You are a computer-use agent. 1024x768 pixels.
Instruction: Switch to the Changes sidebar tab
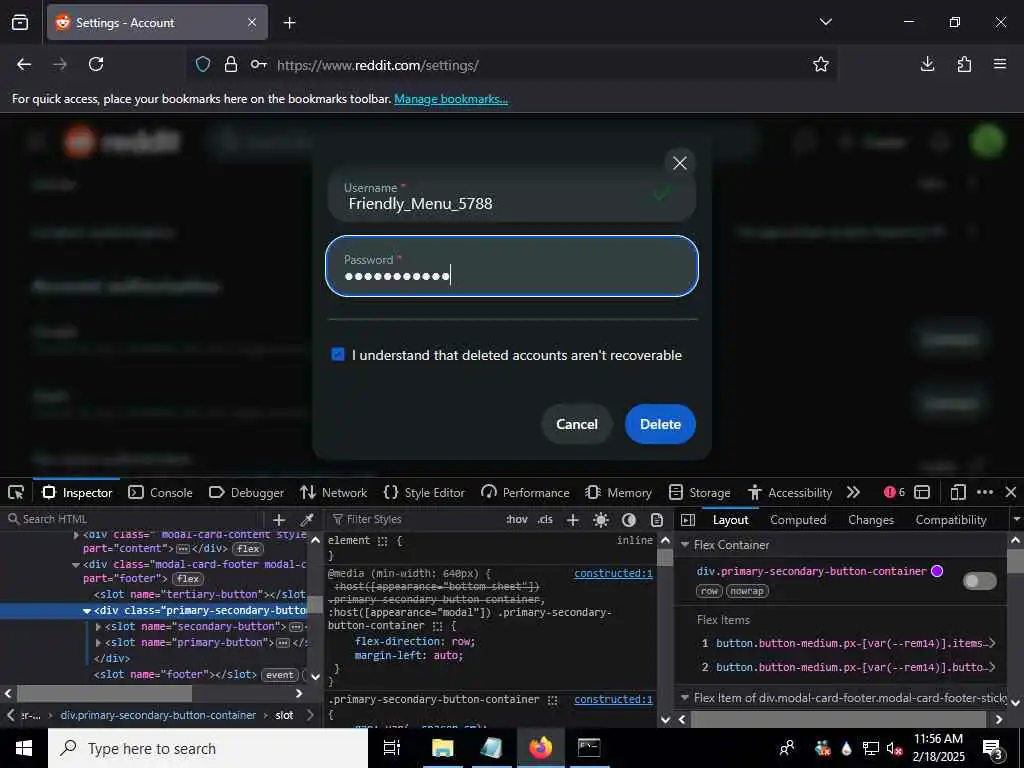pos(871,520)
